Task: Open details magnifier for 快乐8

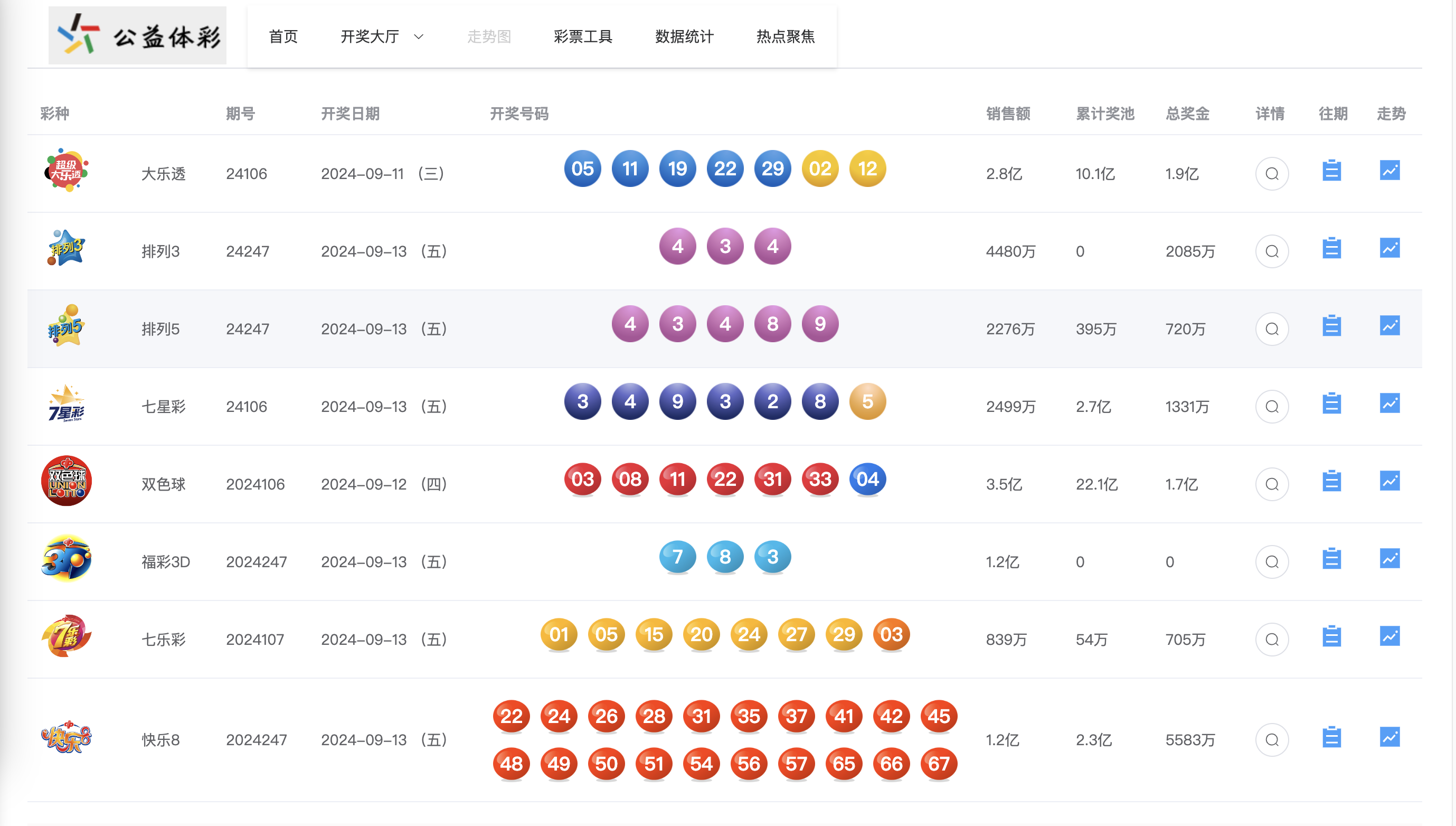Action: point(1272,740)
